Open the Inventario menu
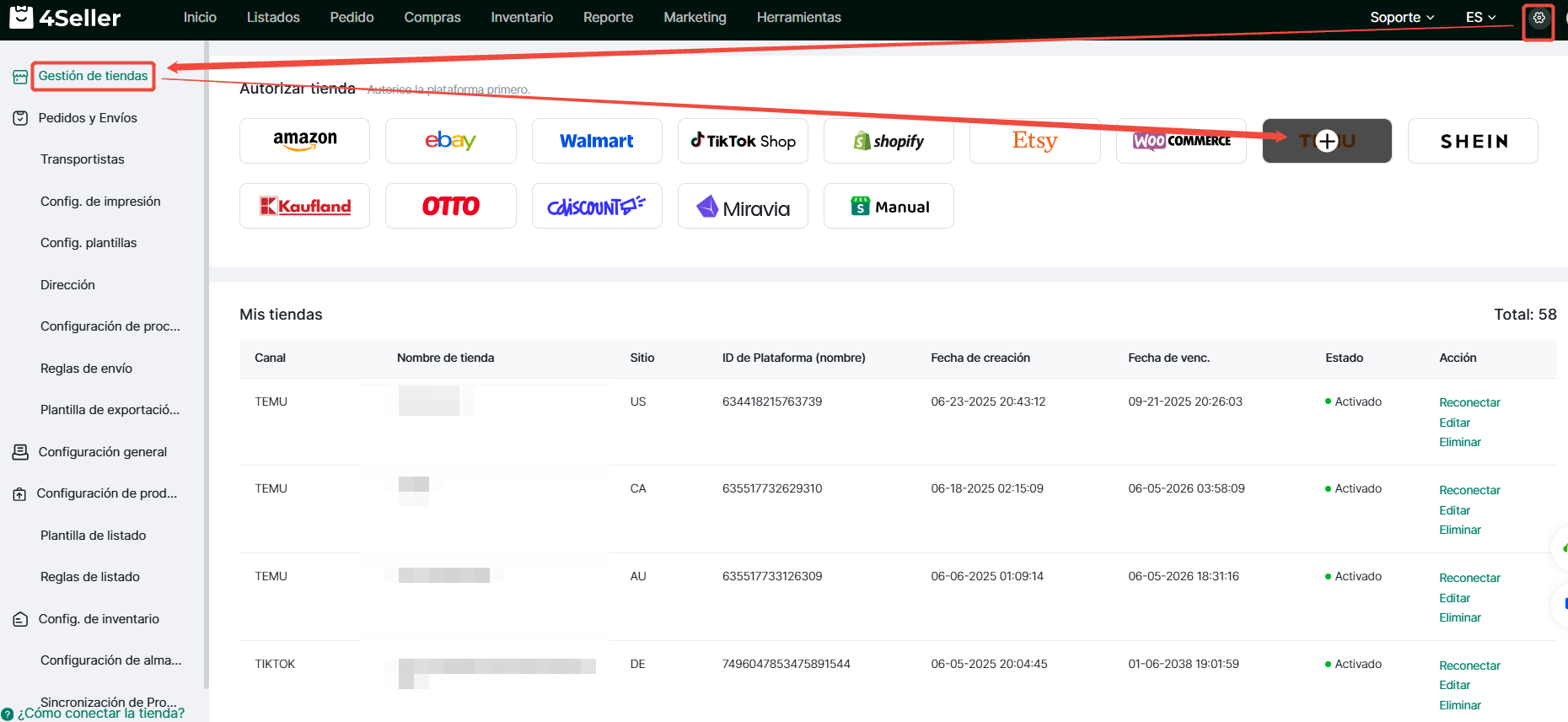The image size is (1568, 722). (x=522, y=17)
